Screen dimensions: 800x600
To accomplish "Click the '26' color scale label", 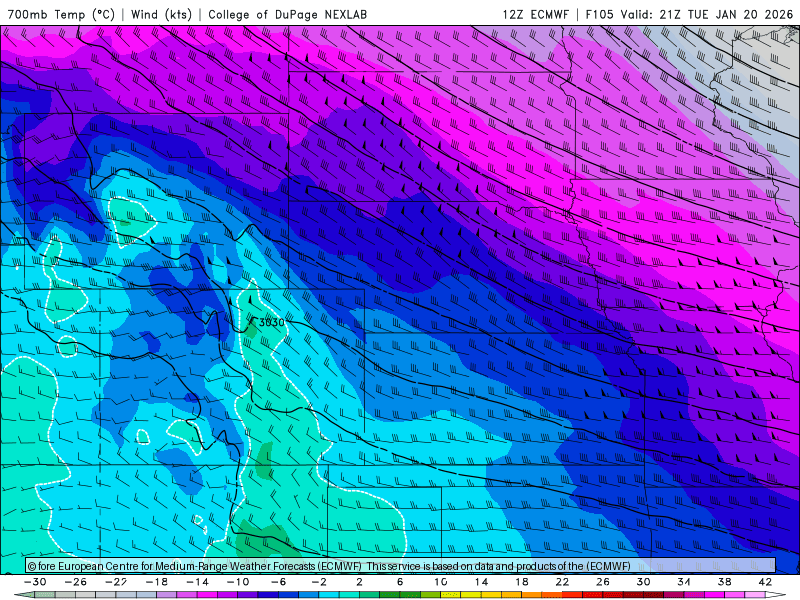I will (x=603, y=582).
